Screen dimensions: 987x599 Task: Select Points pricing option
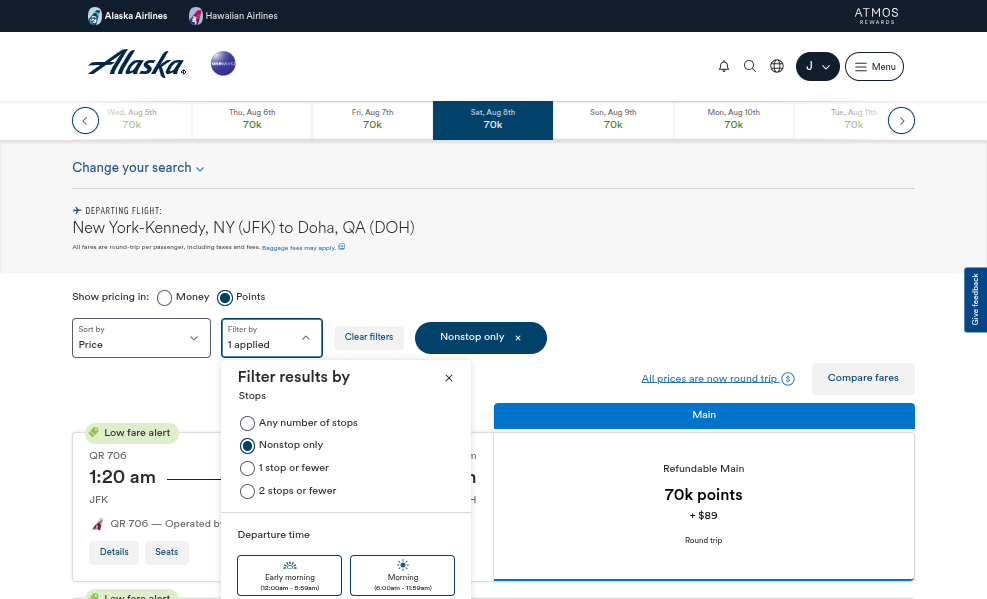(225, 298)
